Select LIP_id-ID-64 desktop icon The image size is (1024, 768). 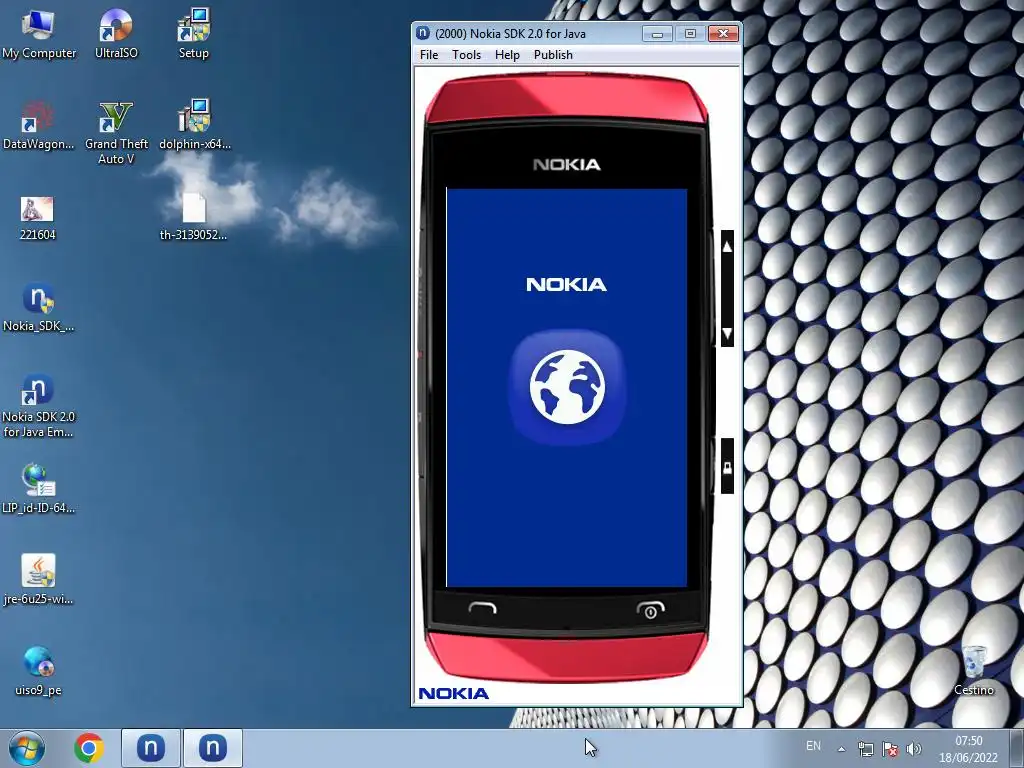pos(39,489)
